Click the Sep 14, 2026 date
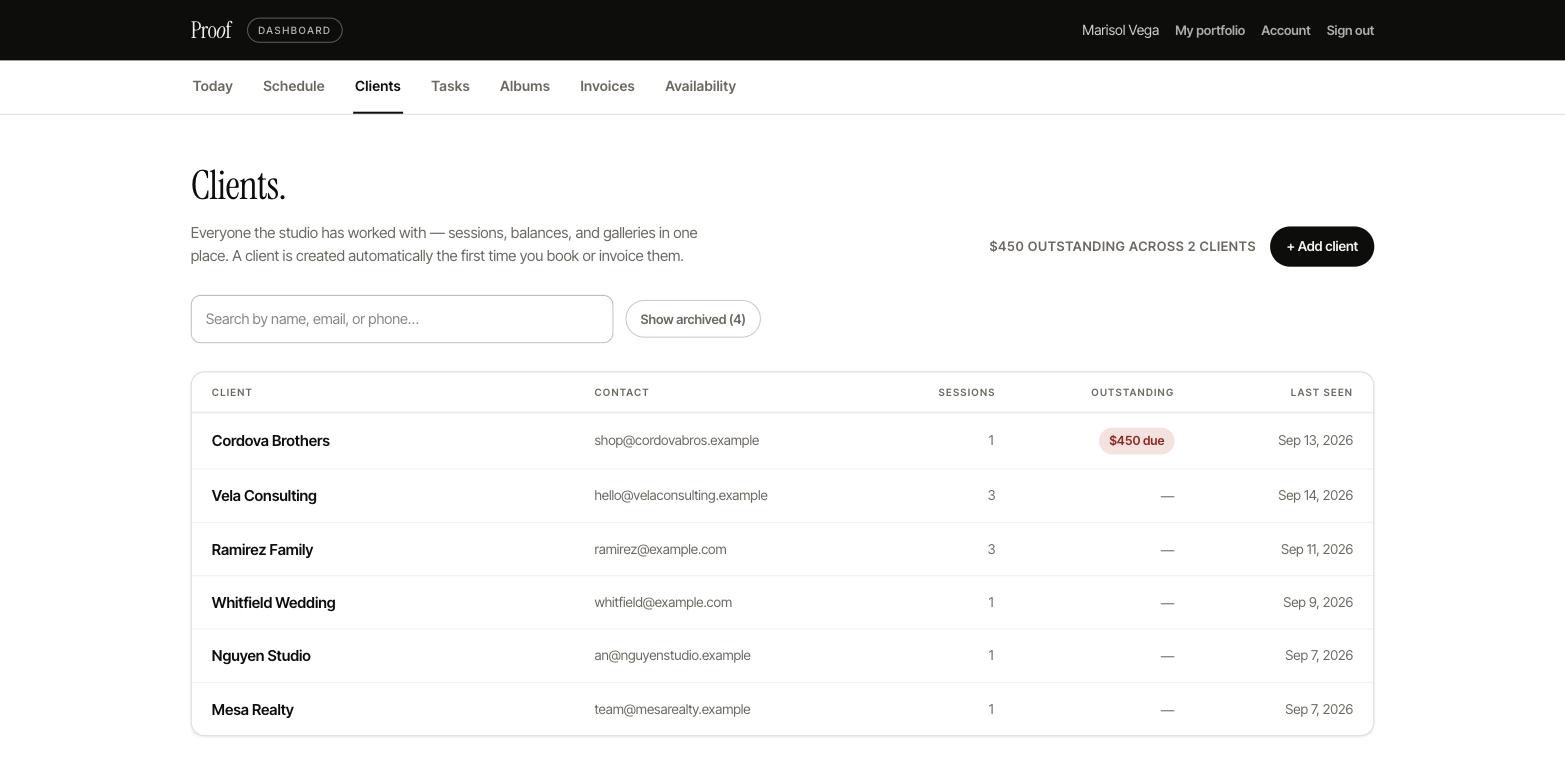 [1315, 496]
